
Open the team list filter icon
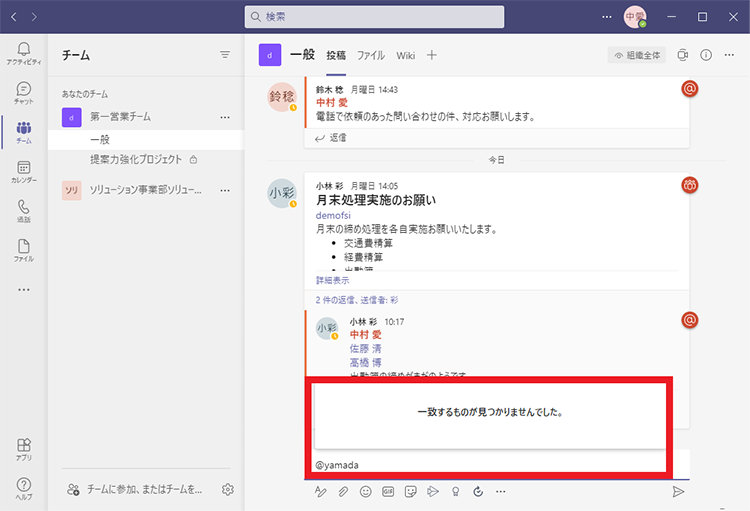pos(225,55)
